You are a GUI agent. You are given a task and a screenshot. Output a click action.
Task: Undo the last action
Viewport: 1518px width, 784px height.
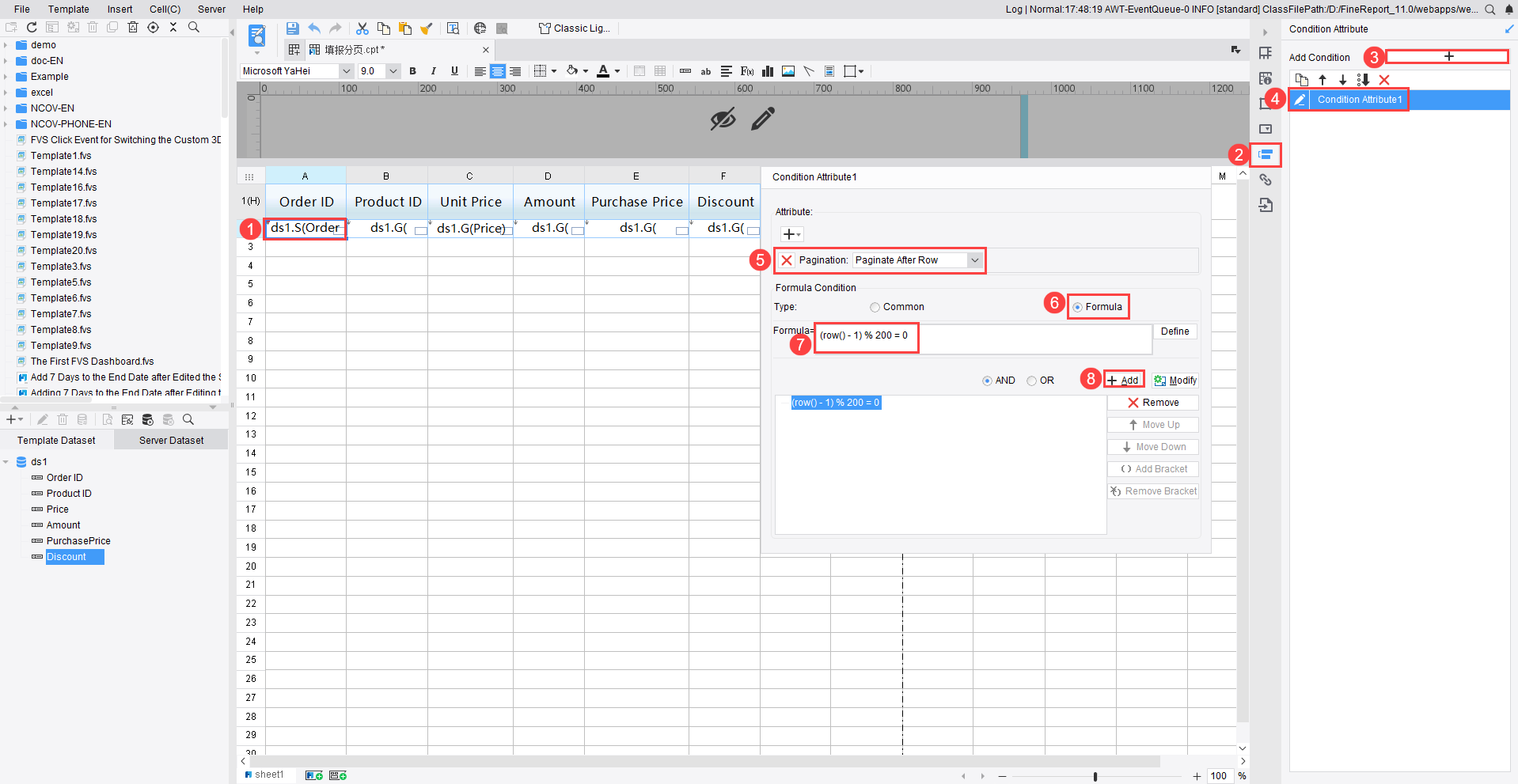[x=314, y=28]
